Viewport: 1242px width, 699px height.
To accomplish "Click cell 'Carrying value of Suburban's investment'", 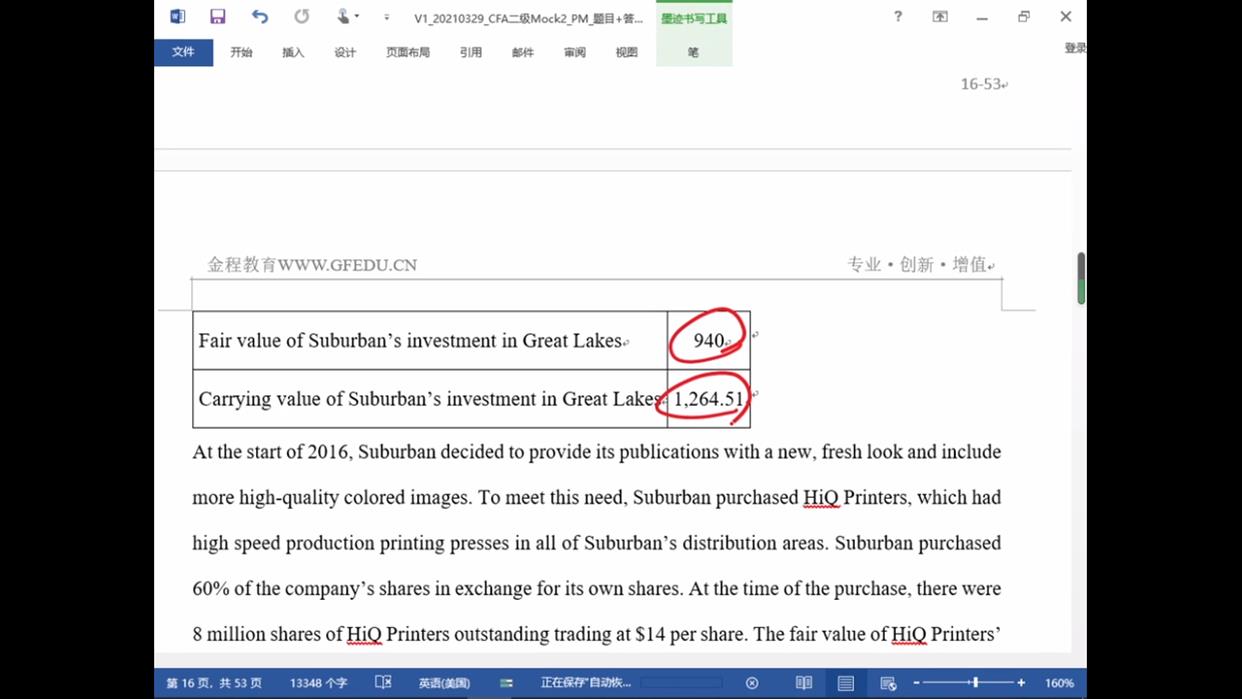I will click(430, 399).
